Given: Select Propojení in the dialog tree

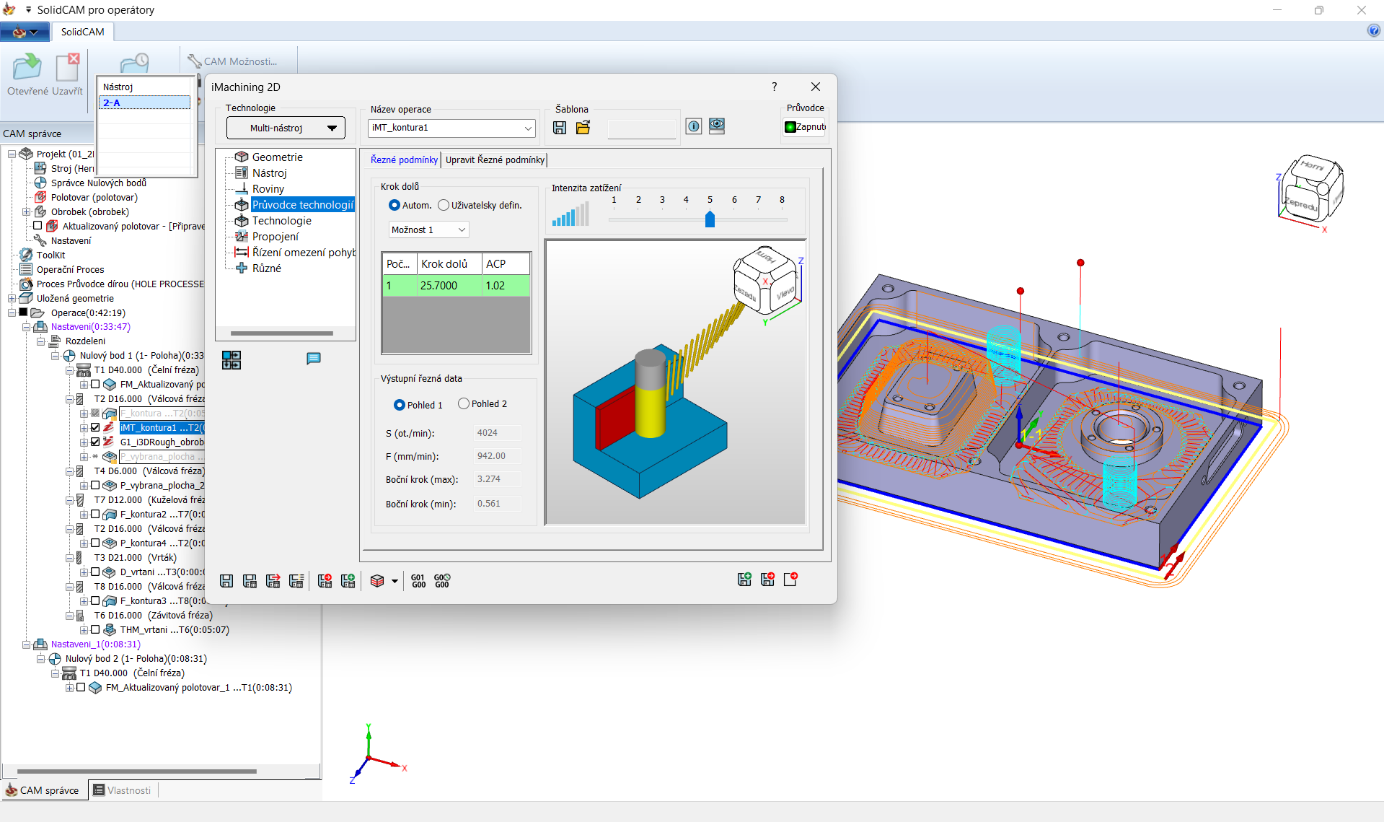Looking at the screenshot, I should tap(275, 237).
